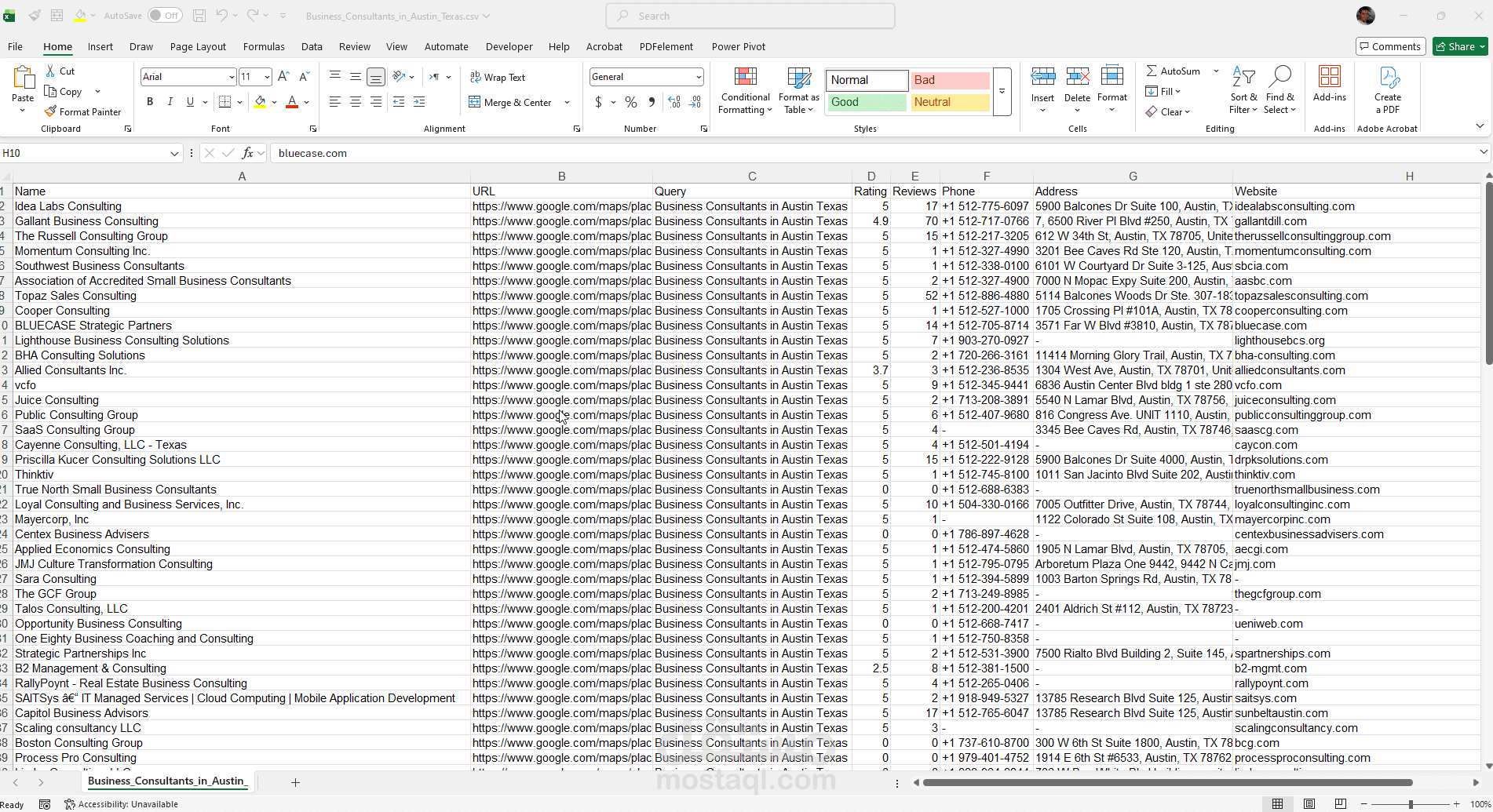The width and height of the screenshot is (1493, 812).
Task: Expand the formula bar
Action: coord(1483,152)
